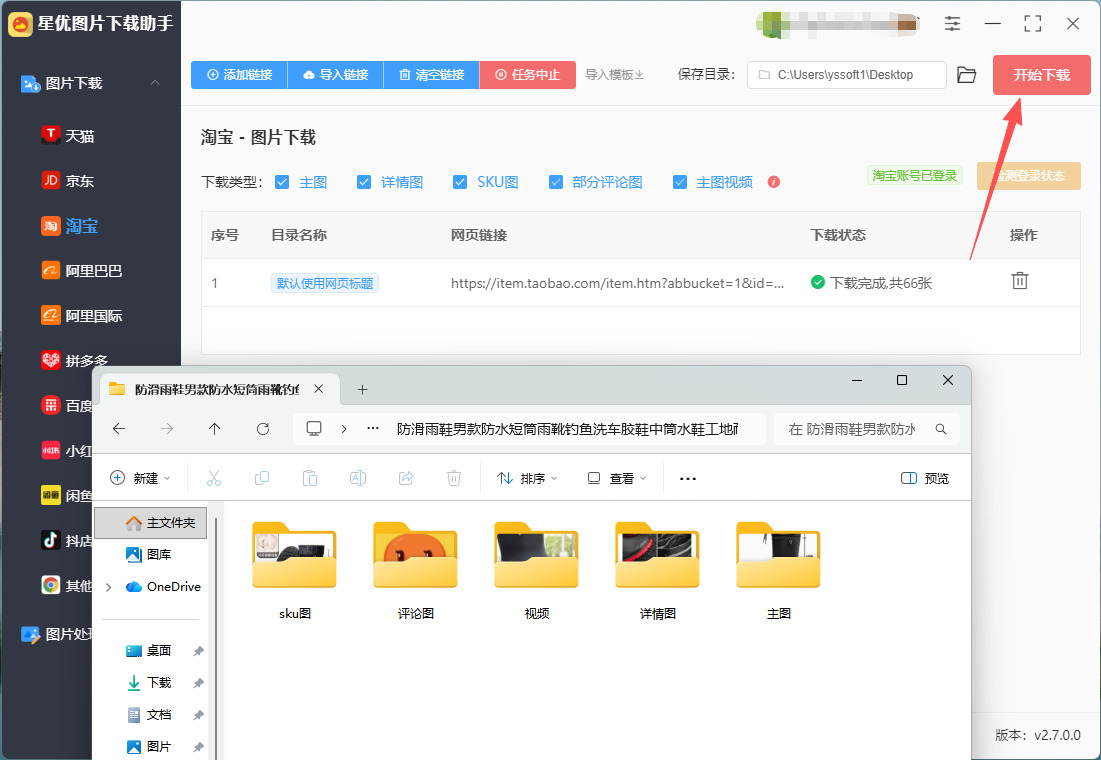
Task: Select 阿里国际 menu item in sidebar
Action: coord(93,316)
